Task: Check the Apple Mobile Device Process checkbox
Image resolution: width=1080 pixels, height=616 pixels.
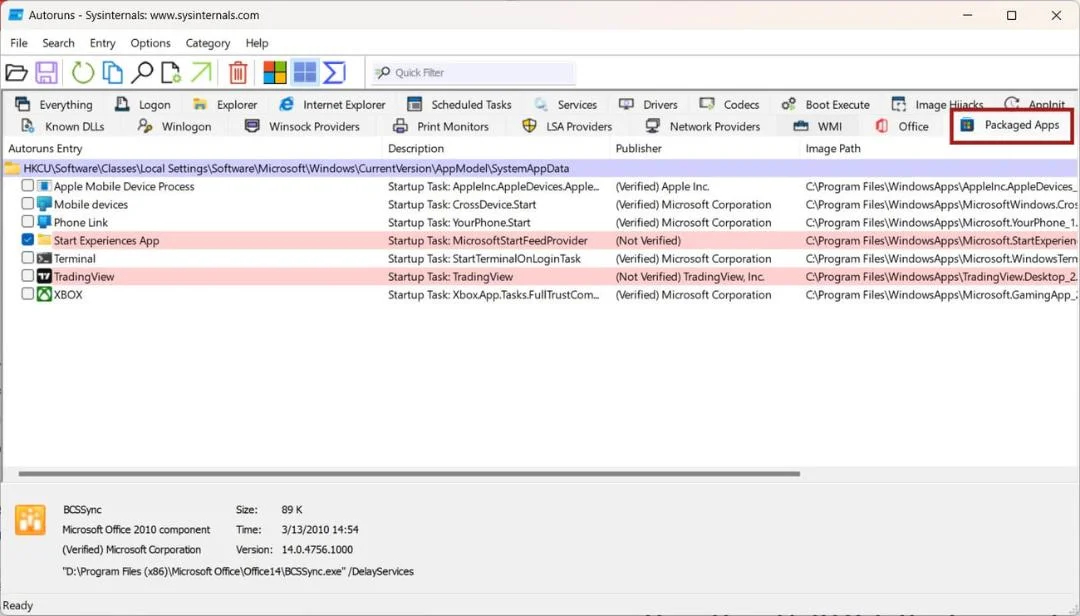Action: [x=28, y=185]
